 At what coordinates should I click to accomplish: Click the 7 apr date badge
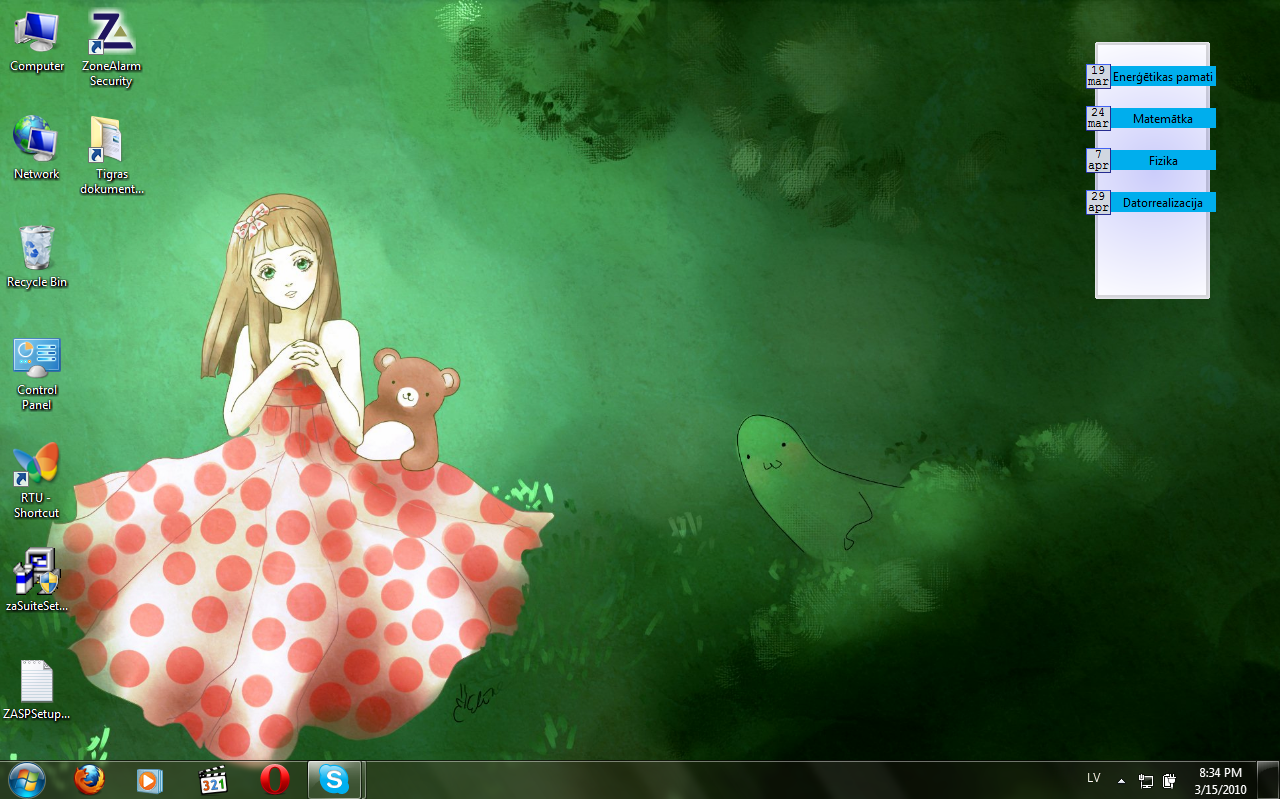(x=1098, y=160)
